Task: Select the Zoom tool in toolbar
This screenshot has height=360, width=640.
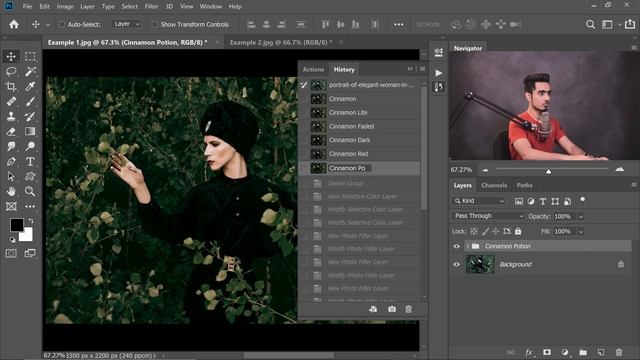Action: [30, 191]
